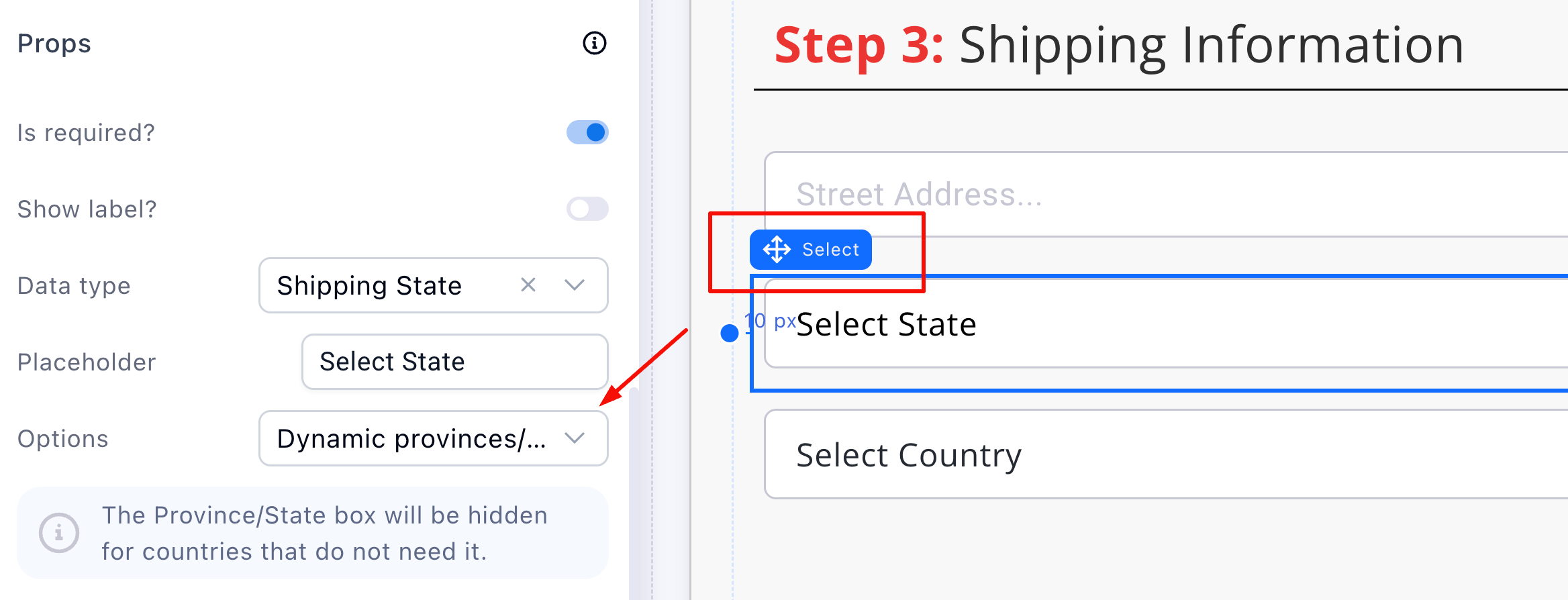Click the blue Select element badge label
1568x600 pixels.
coord(830,250)
